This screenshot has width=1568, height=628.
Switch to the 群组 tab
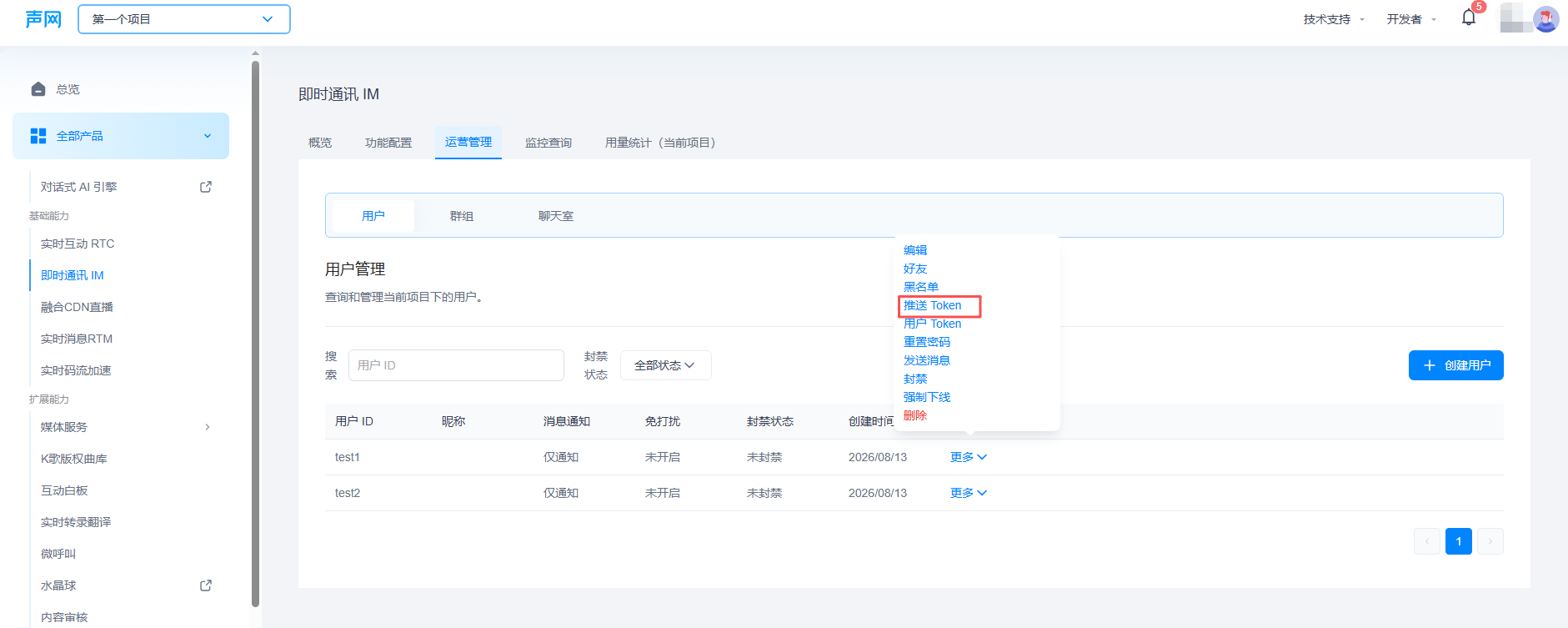click(462, 216)
